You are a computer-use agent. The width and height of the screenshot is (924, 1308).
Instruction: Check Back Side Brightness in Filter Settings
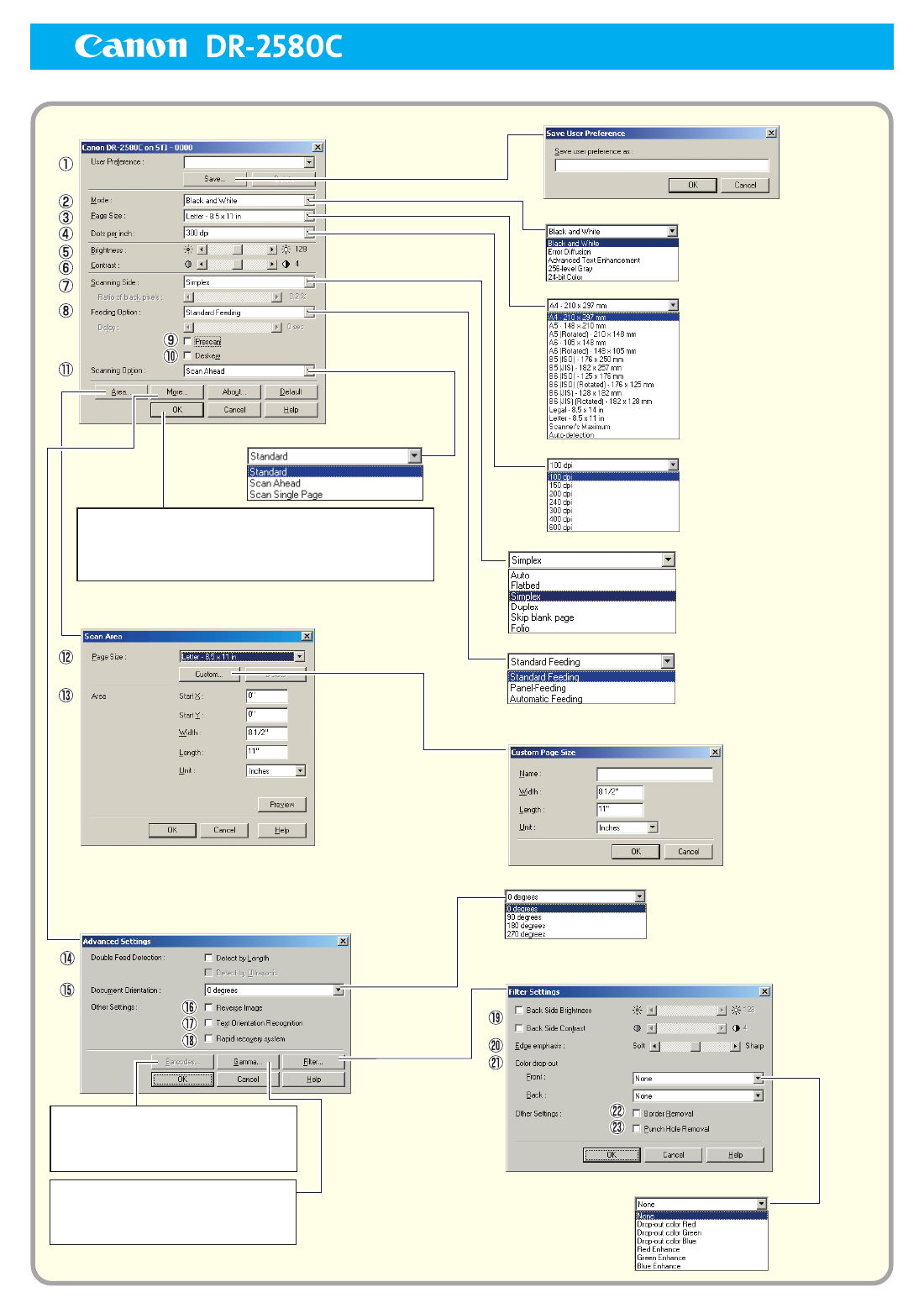[519, 1011]
